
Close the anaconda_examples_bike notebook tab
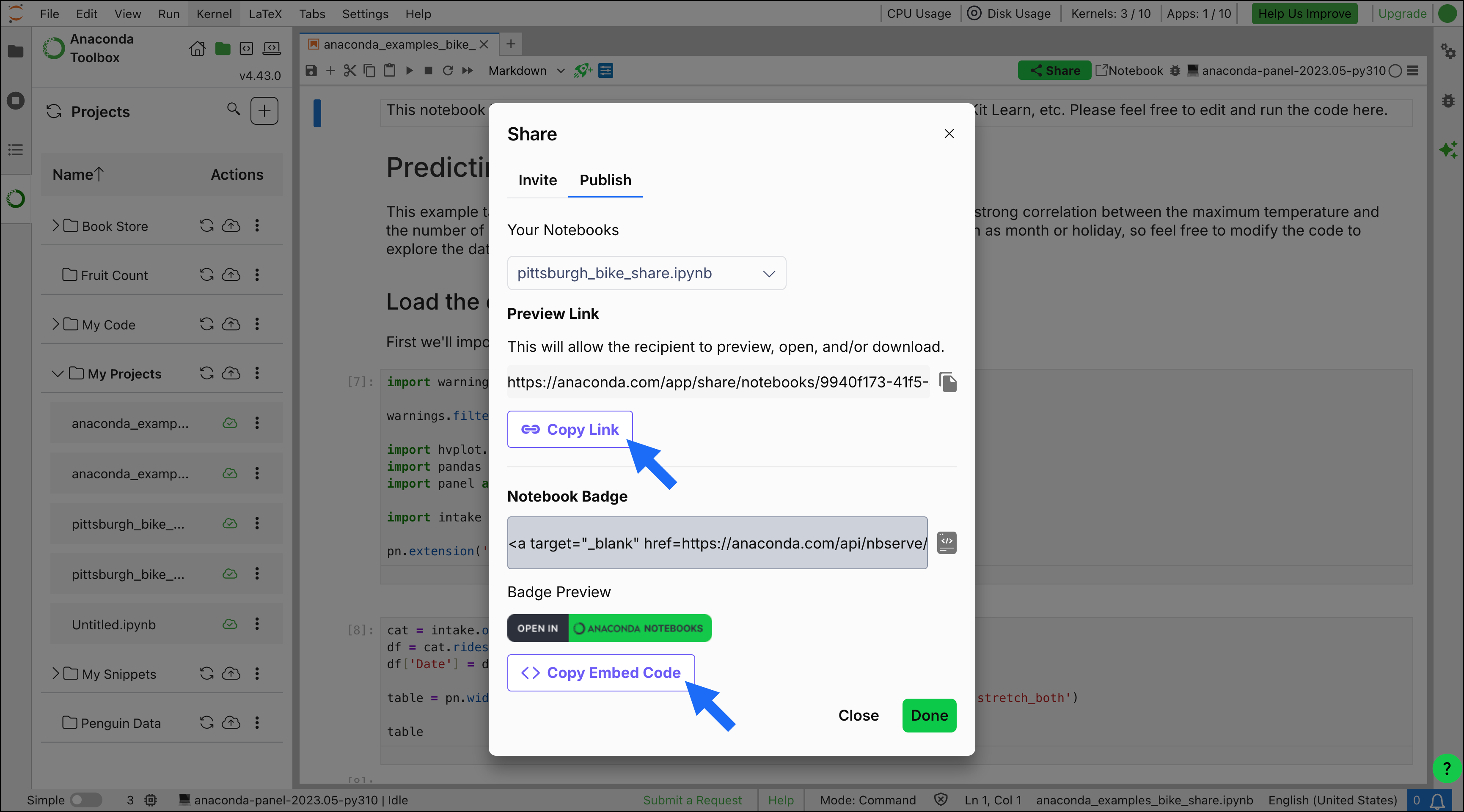click(x=484, y=44)
